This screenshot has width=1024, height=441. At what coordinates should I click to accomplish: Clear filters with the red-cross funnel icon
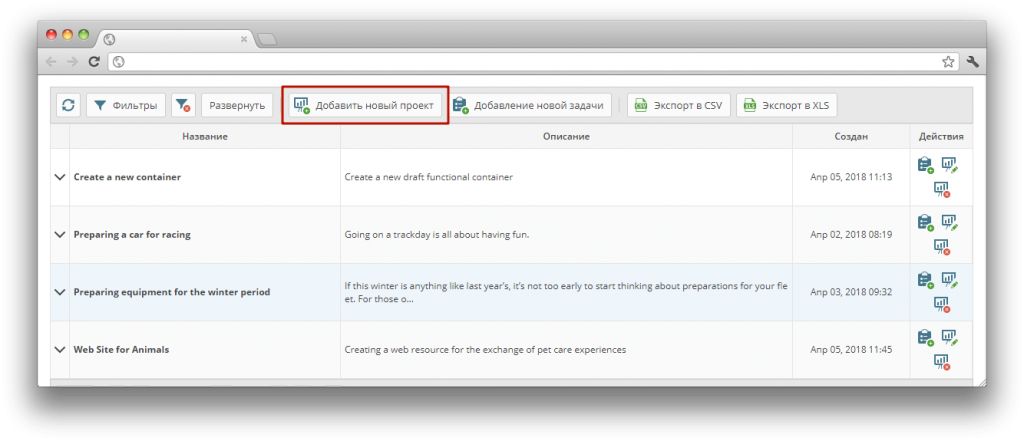point(182,105)
